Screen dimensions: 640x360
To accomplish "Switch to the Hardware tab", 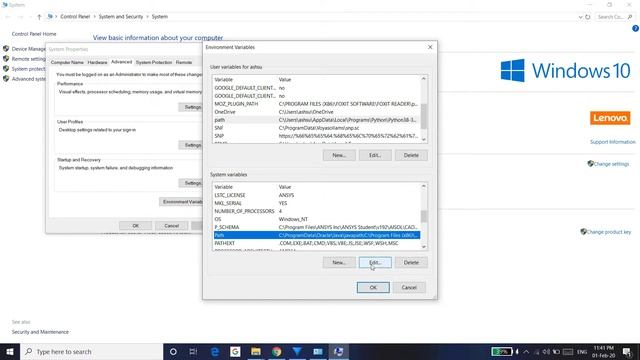I will point(97,62).
